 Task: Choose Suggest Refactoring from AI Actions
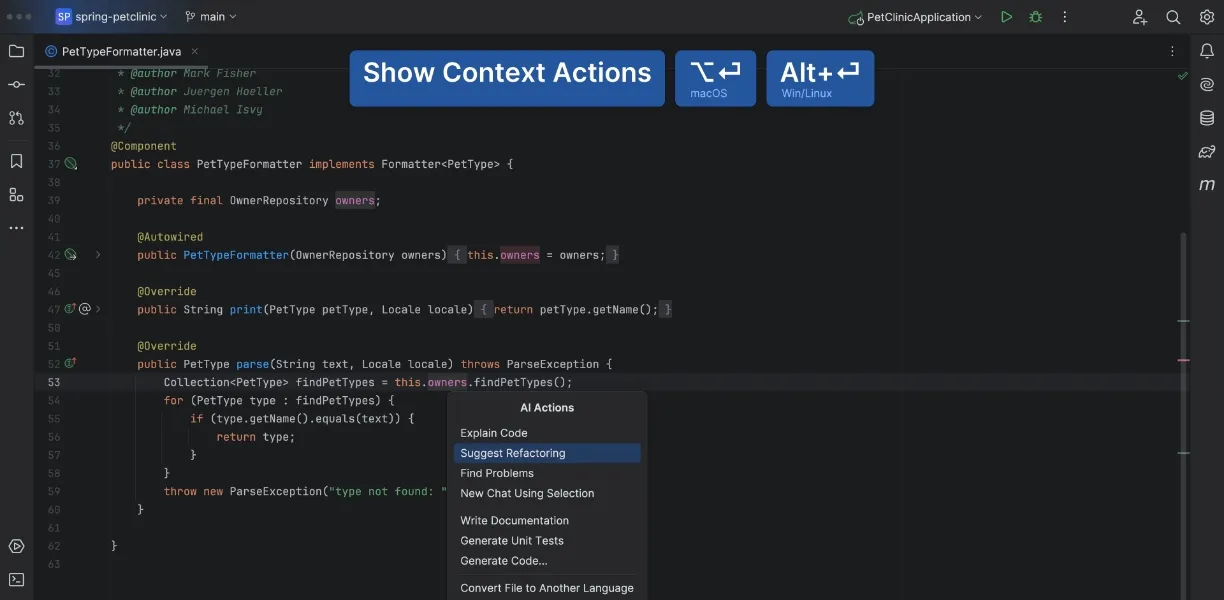point(547,453)
